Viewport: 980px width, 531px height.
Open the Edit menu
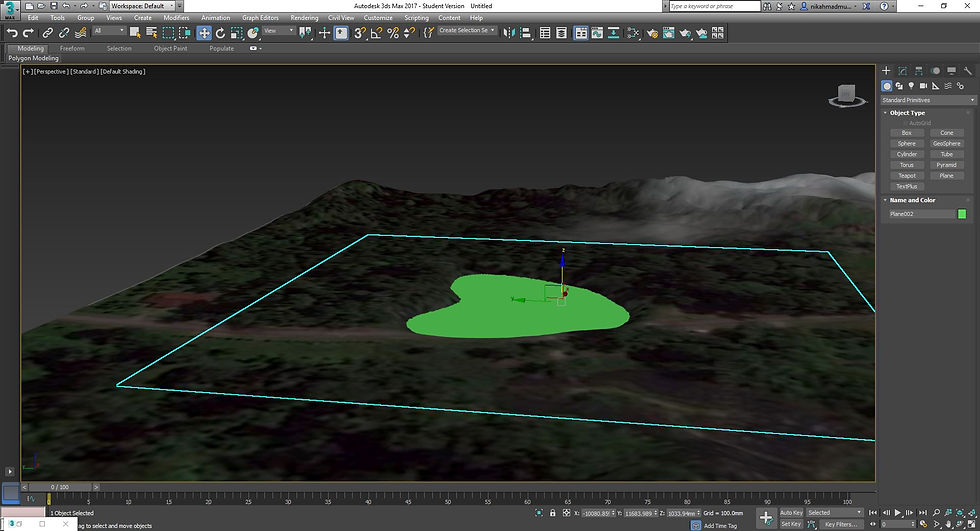tap(33, 17)
